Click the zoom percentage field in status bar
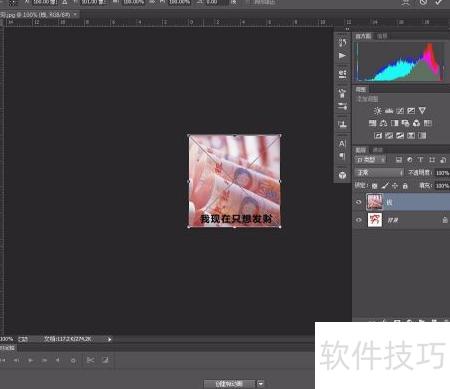Viewport: 450px width, 389px height. pyautogui.click(x=6, y=339)
